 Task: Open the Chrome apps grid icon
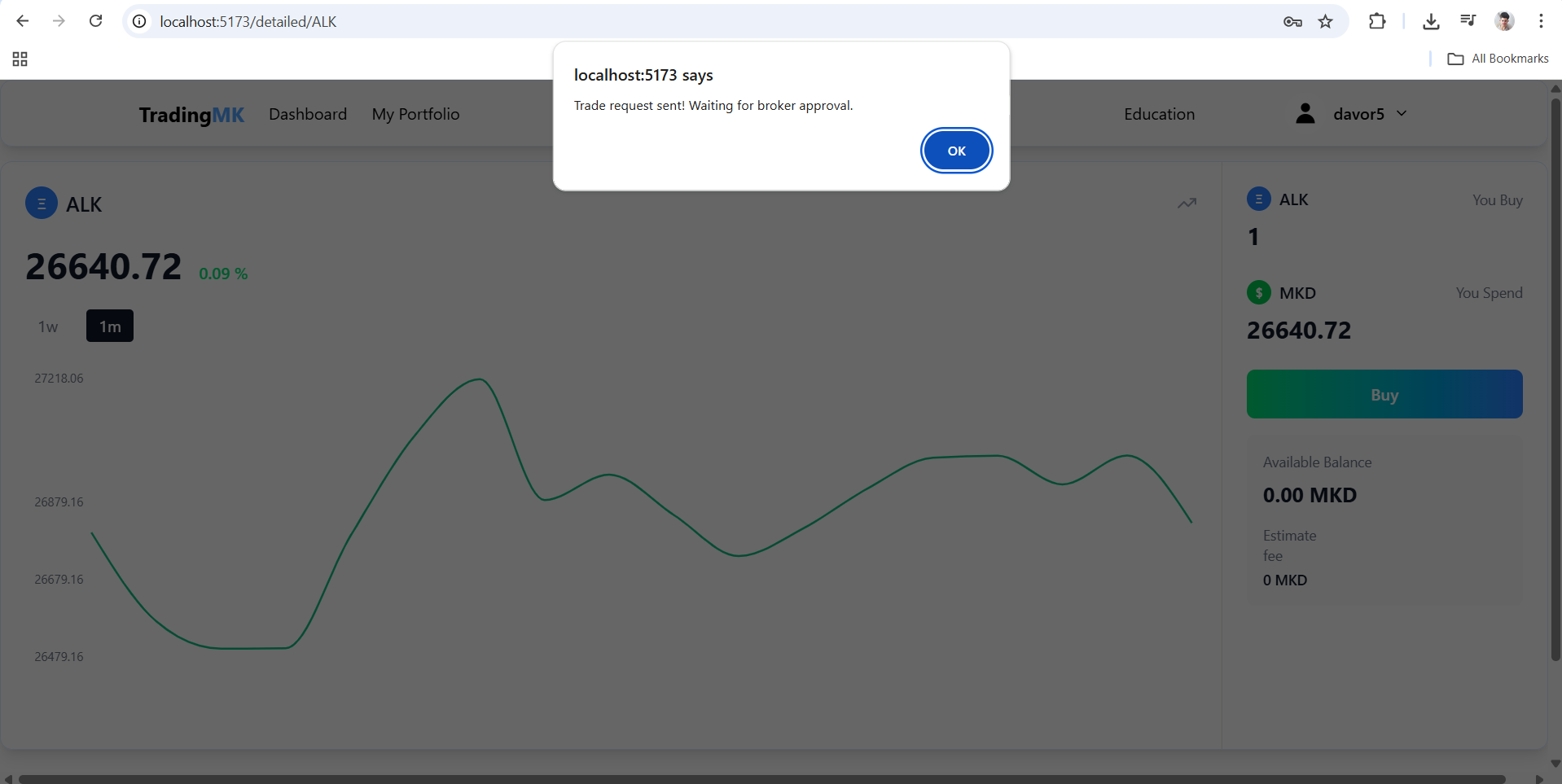[x=20, y=59]
